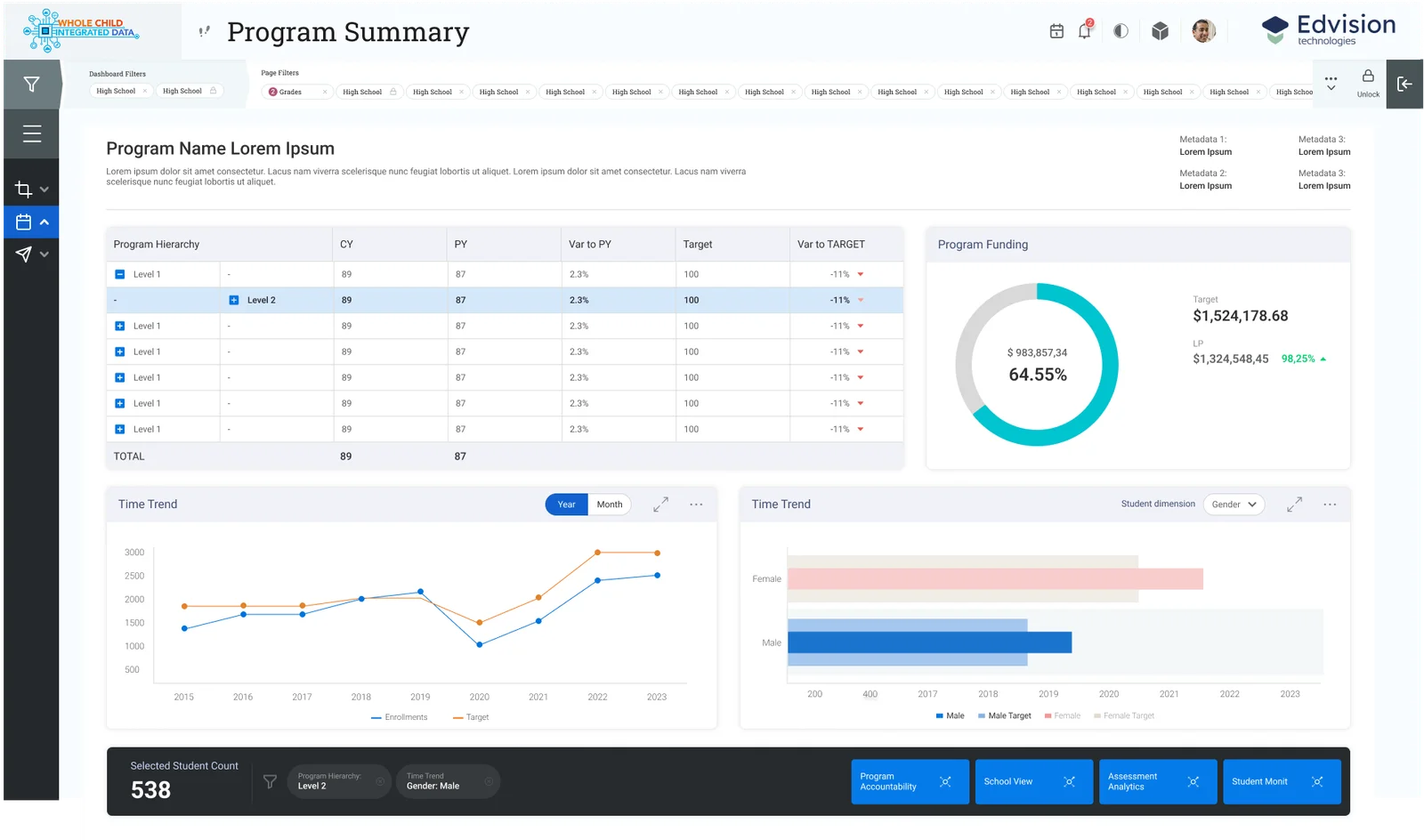1424x840 pixels.
Task: Switch Time Trend to Month
Action: pyautogui.click(x=610, y=505)
